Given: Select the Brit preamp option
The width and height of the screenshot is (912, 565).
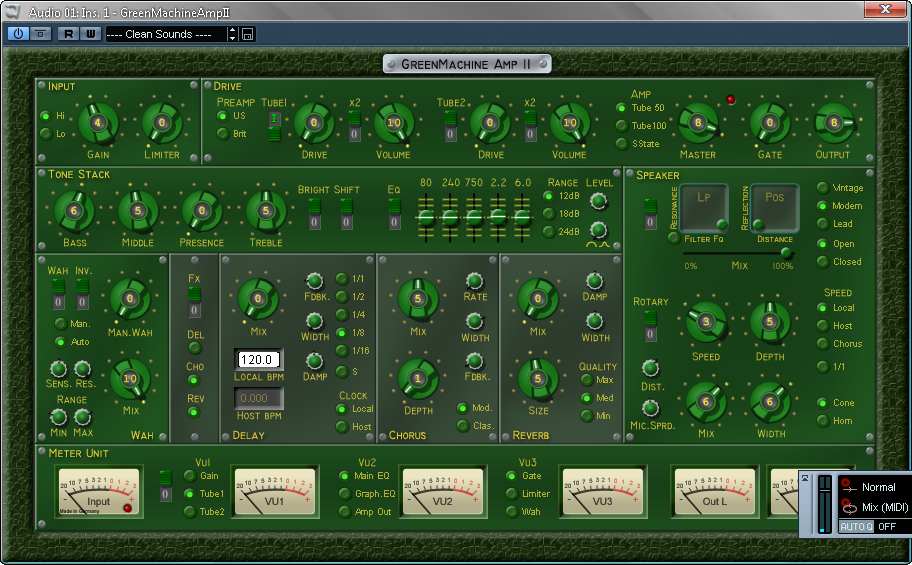Looking at the screenshot, I should click(223, 133).
